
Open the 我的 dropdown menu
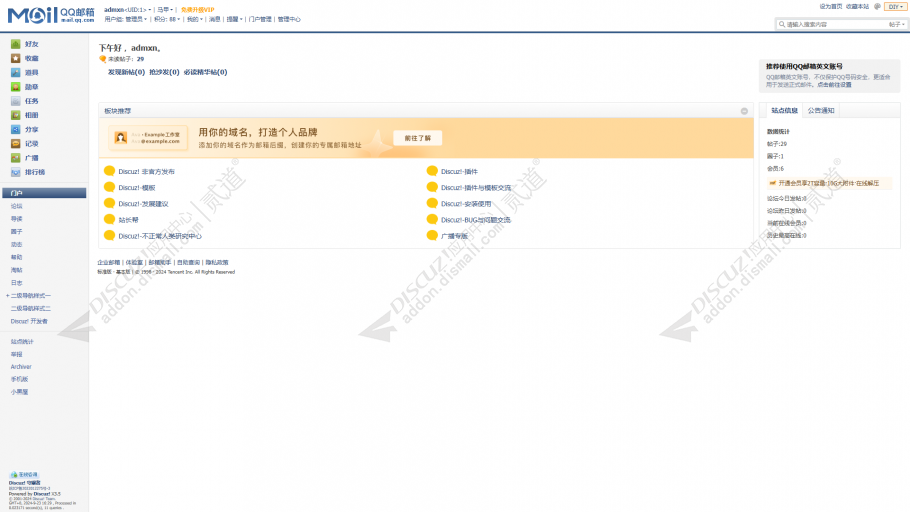[195, 19]
